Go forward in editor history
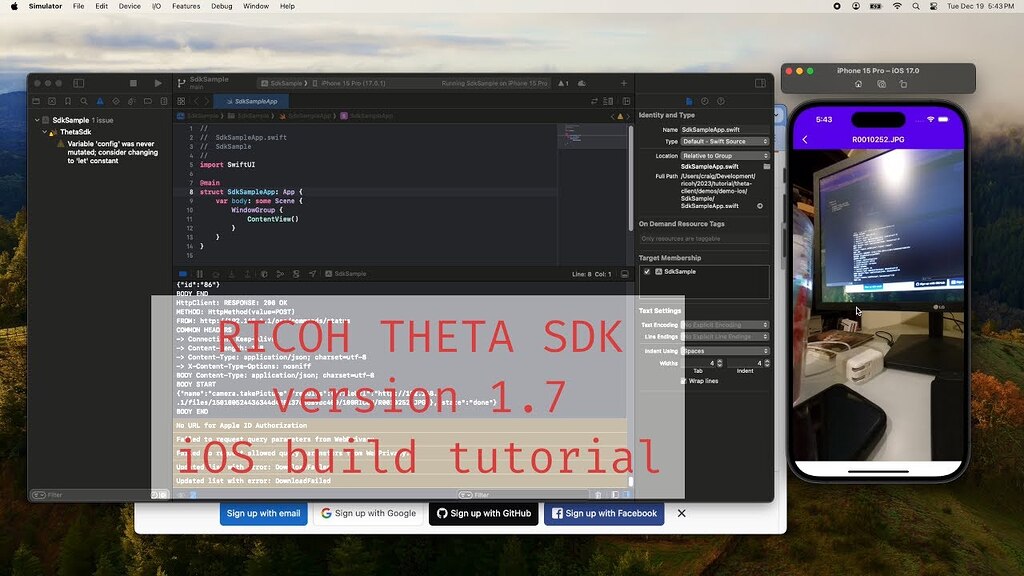Screen dimensions: 1024x576 pos(206,101)
